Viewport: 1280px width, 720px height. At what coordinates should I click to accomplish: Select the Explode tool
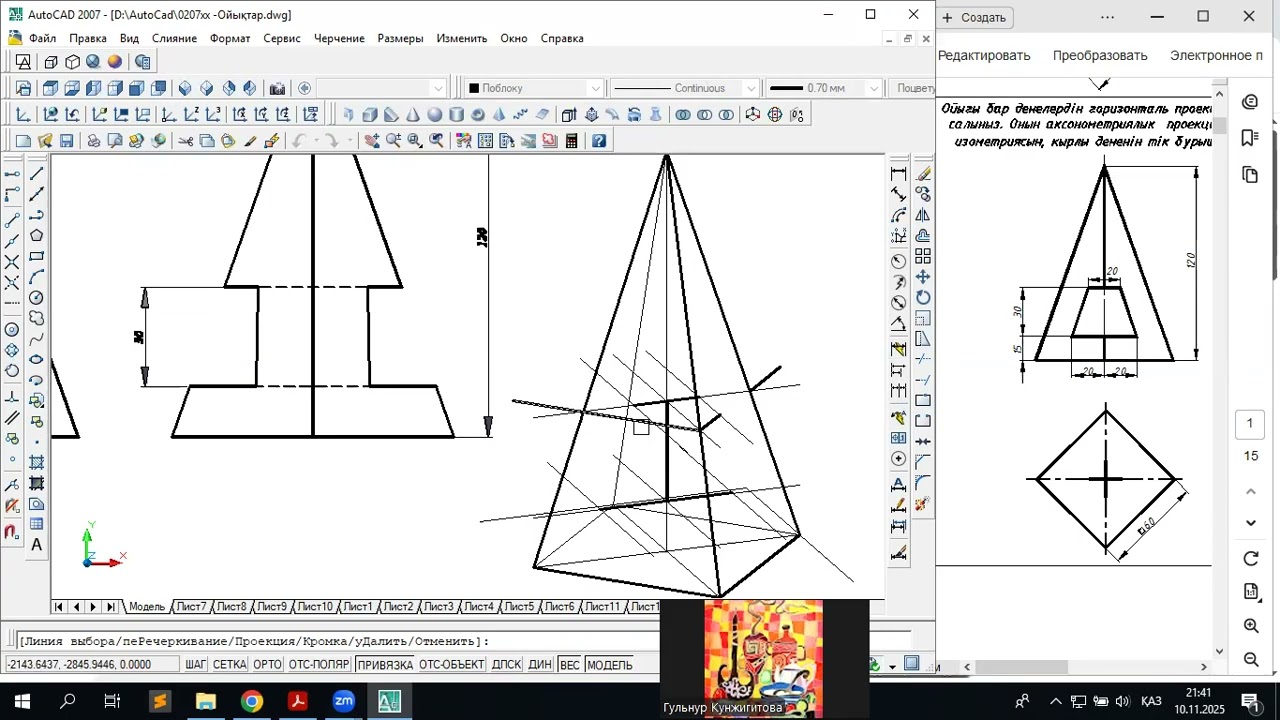click(x=923, y=504)
